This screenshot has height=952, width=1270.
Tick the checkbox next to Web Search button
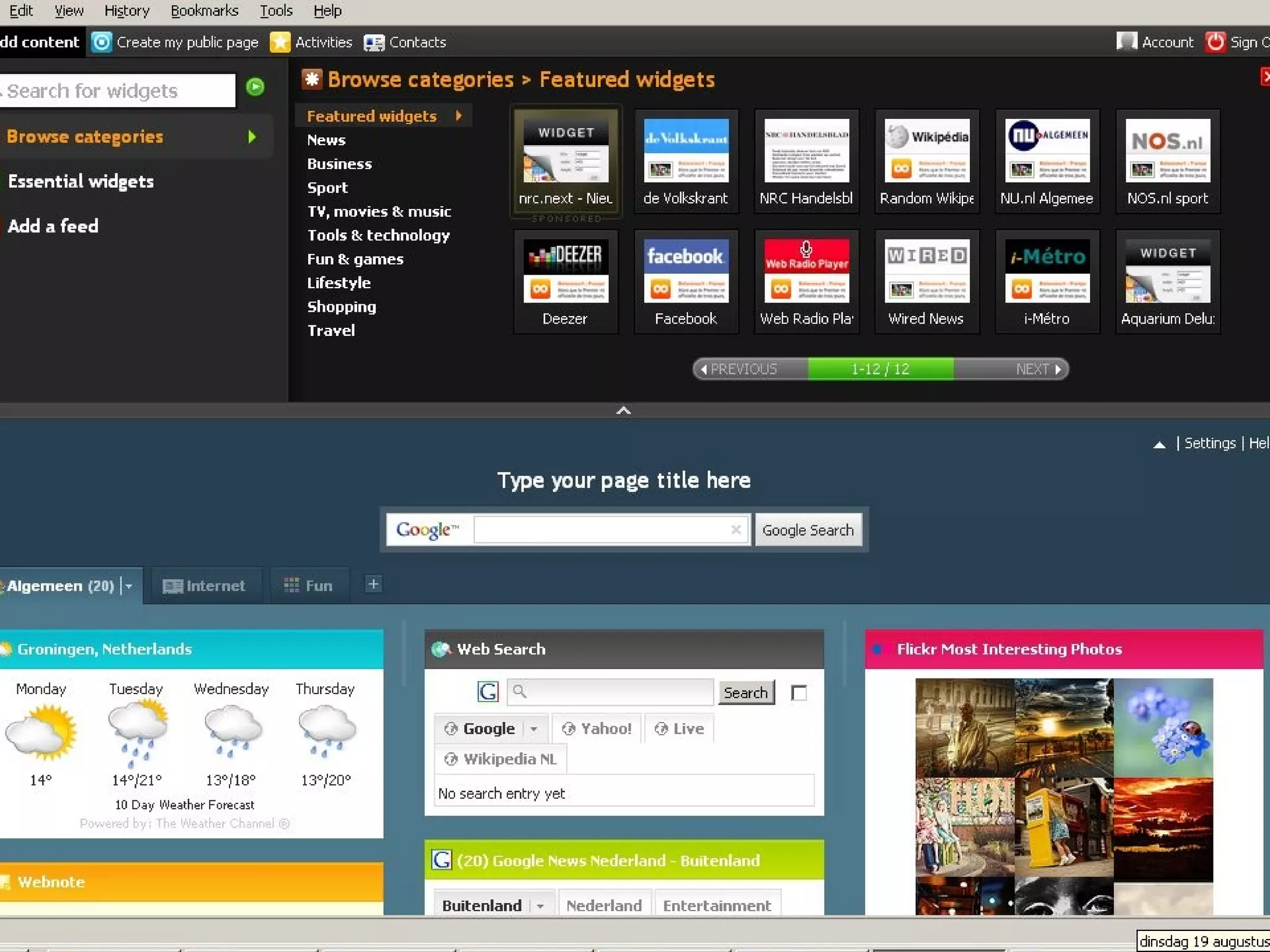[x=799, y=692]
